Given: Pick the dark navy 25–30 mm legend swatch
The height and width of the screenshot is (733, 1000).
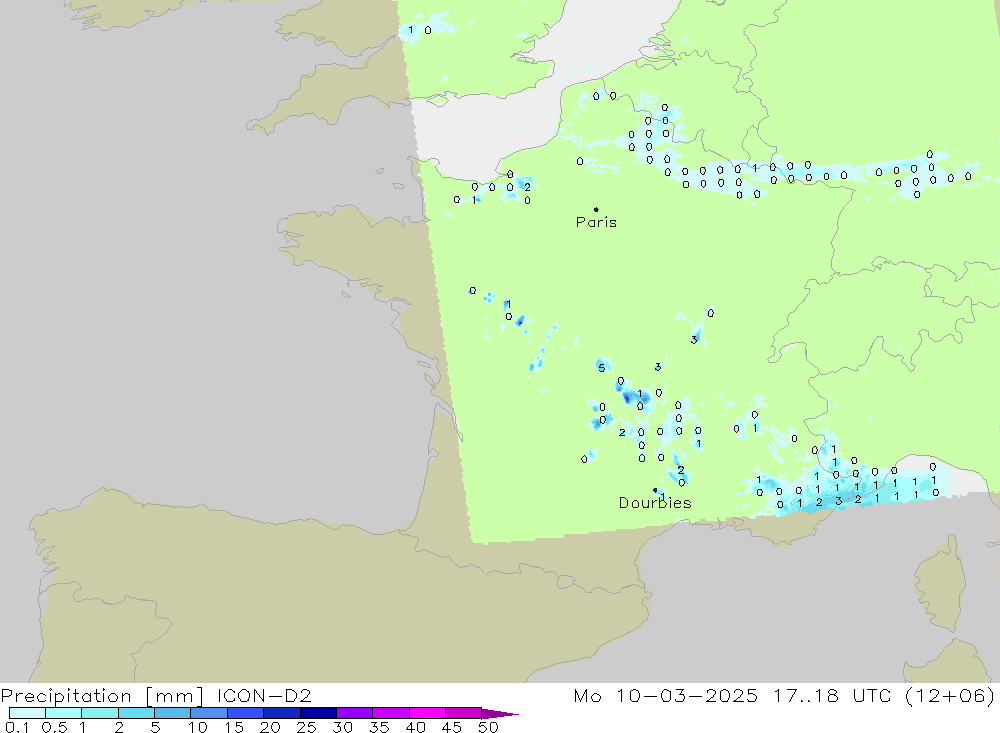Looking at the screenshot, I should [x=318, y=713].
